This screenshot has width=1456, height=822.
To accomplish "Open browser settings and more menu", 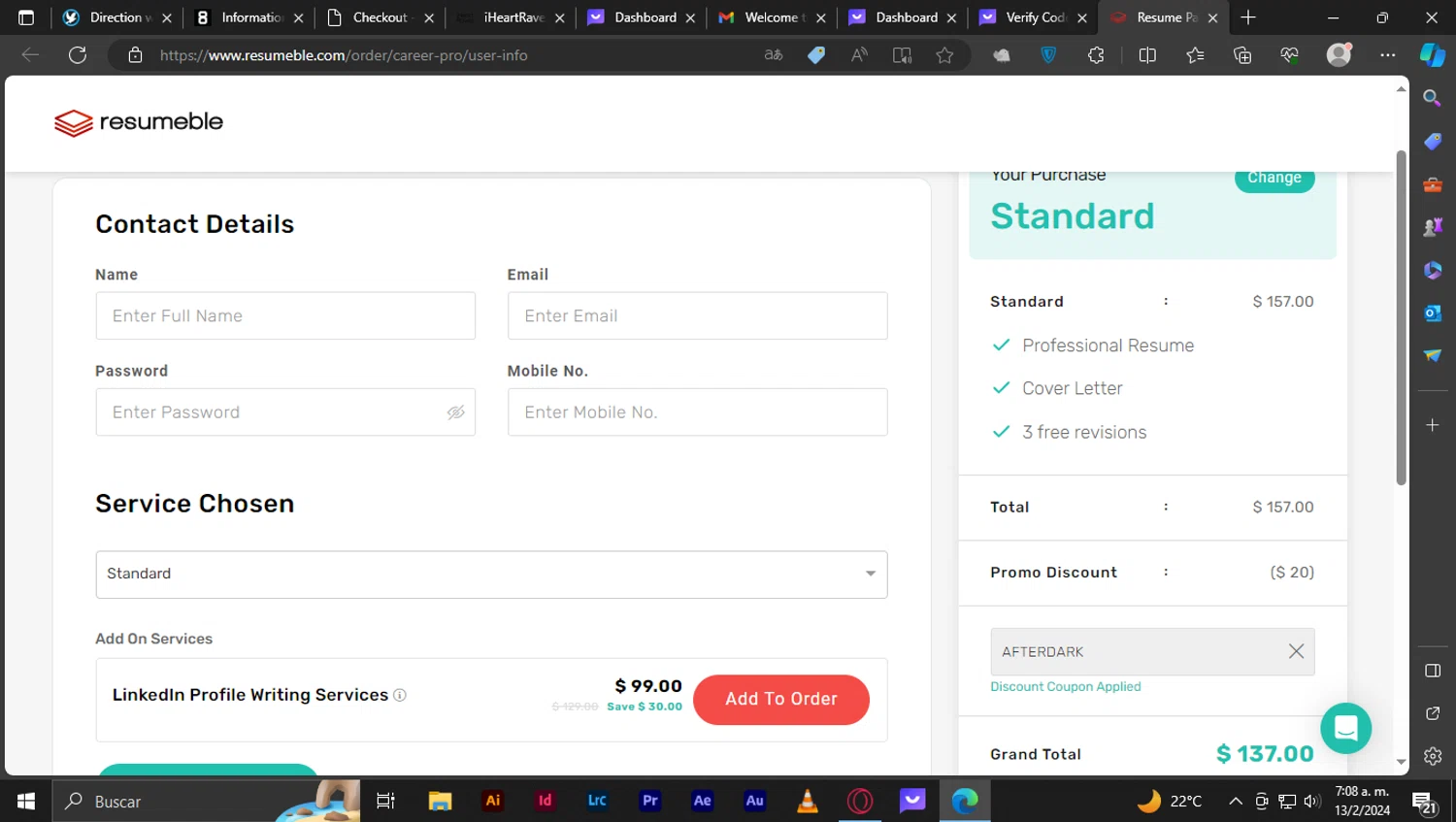I will point(1387,55).
